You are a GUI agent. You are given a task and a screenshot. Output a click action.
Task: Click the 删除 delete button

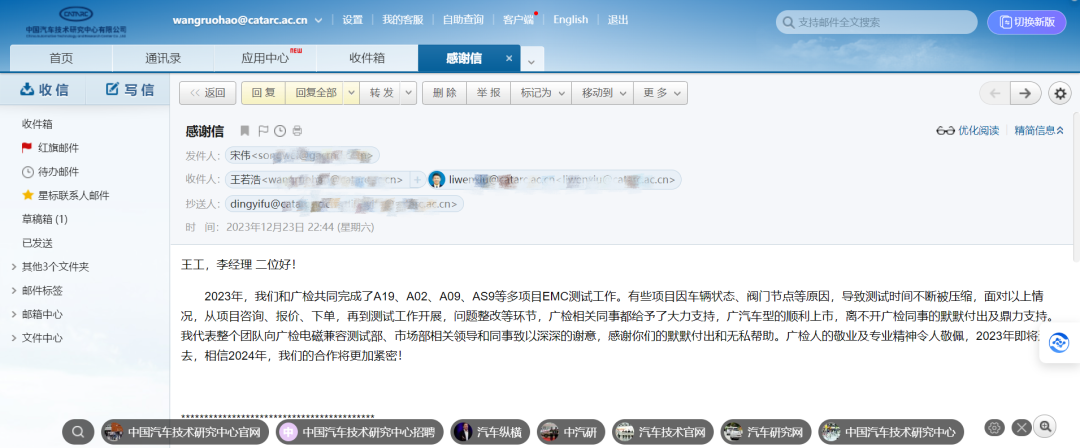pos(444,93)
